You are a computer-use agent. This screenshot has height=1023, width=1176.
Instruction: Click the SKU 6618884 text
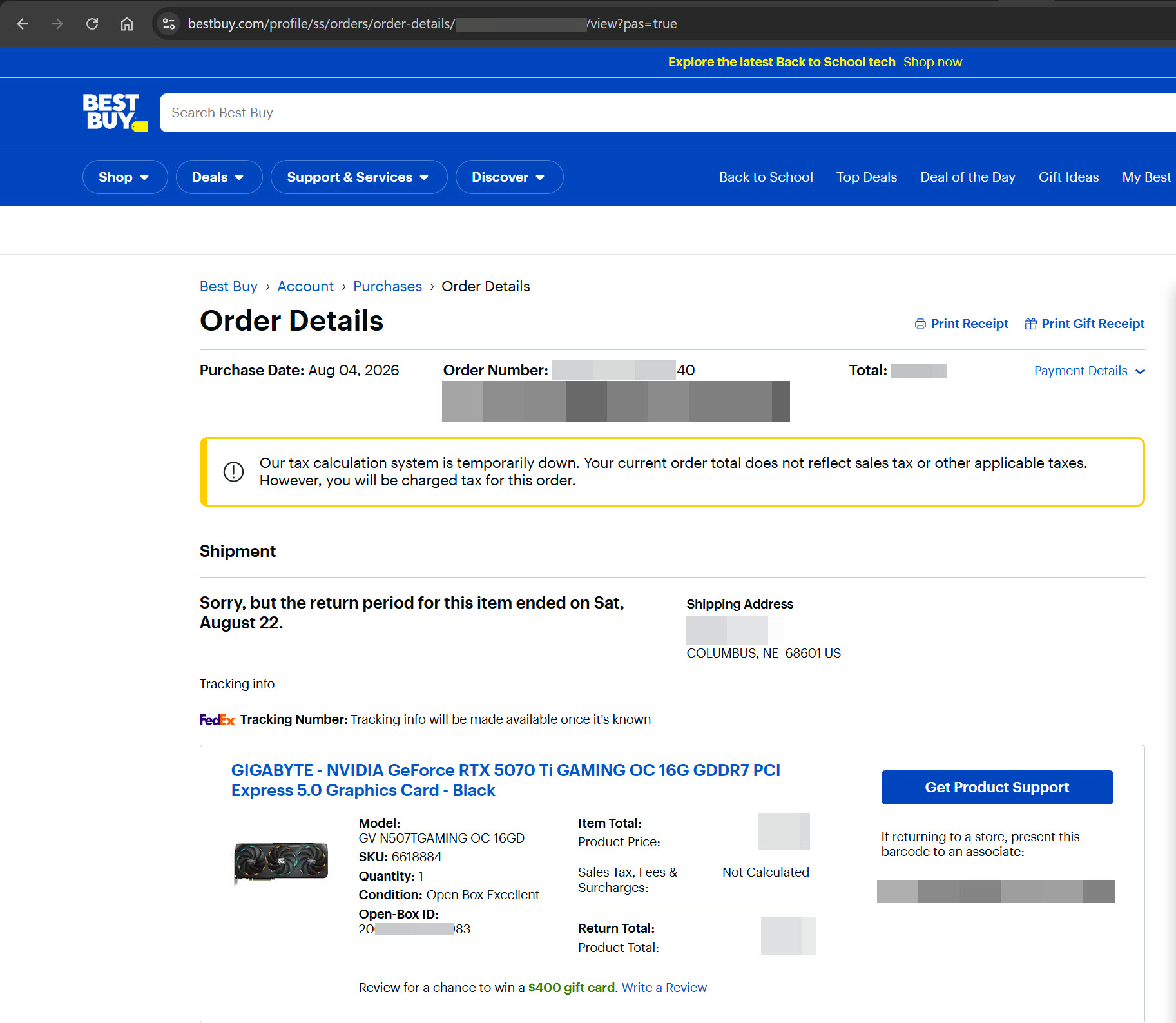[x=400, y=857]
